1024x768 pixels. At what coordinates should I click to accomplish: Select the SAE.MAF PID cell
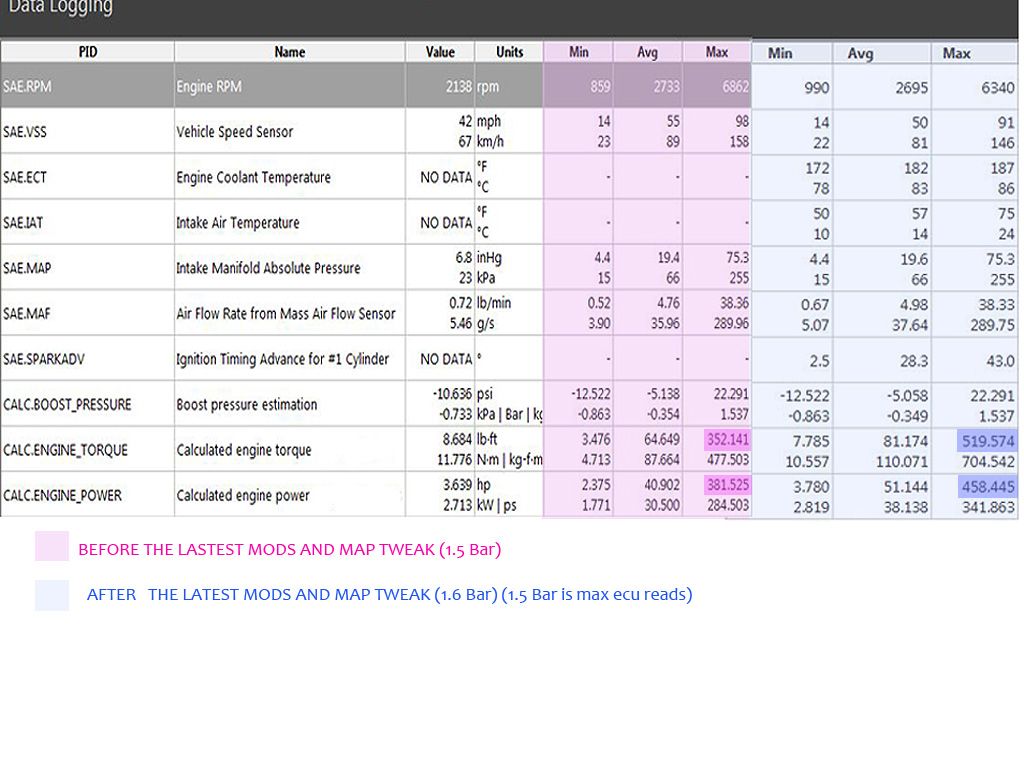coord(27,314)
